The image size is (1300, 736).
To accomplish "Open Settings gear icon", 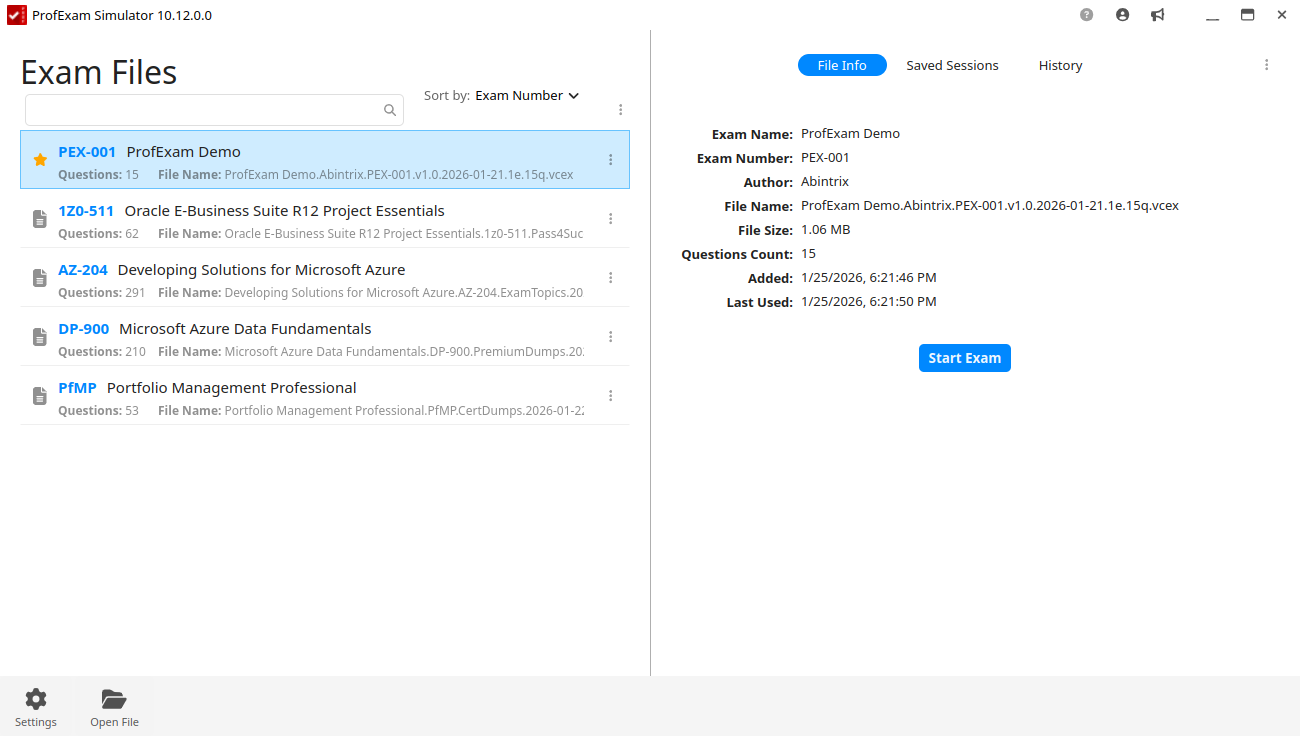I will 36,699.
